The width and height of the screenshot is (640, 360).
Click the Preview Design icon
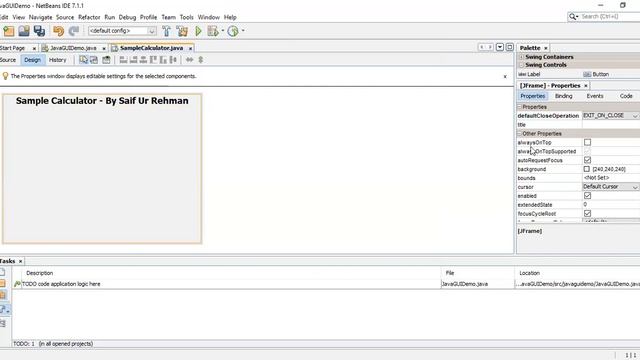pos(106,60)
